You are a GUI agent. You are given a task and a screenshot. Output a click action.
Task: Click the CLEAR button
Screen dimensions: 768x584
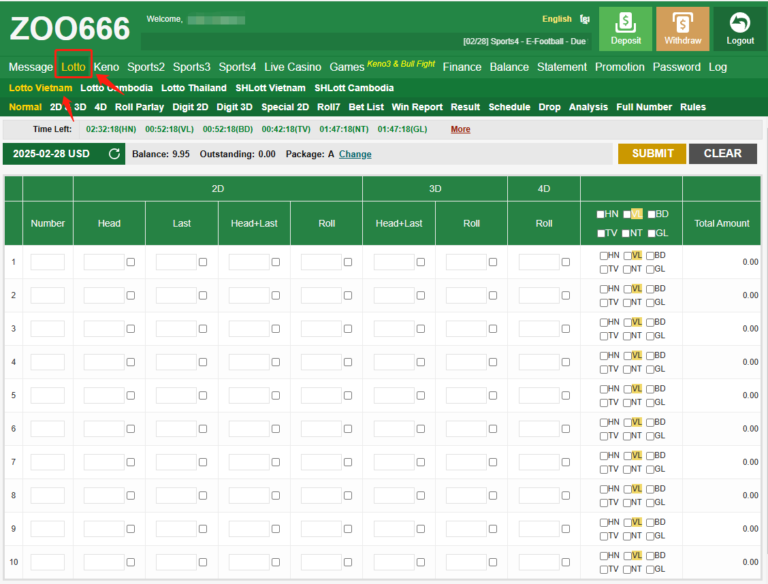pos(722,153)
